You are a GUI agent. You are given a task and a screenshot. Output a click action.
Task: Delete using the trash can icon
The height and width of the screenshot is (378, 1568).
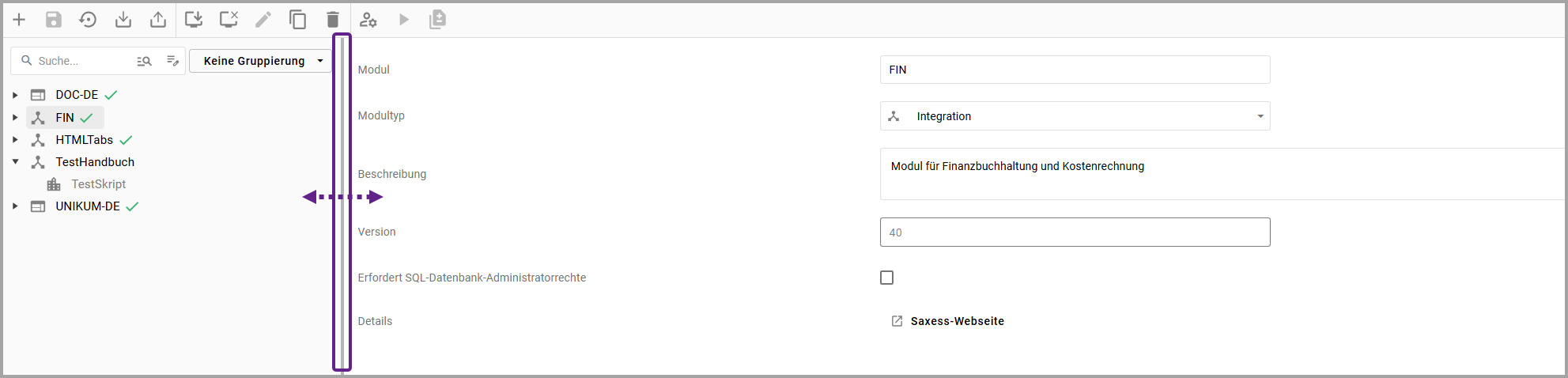[x=333, y=20]
